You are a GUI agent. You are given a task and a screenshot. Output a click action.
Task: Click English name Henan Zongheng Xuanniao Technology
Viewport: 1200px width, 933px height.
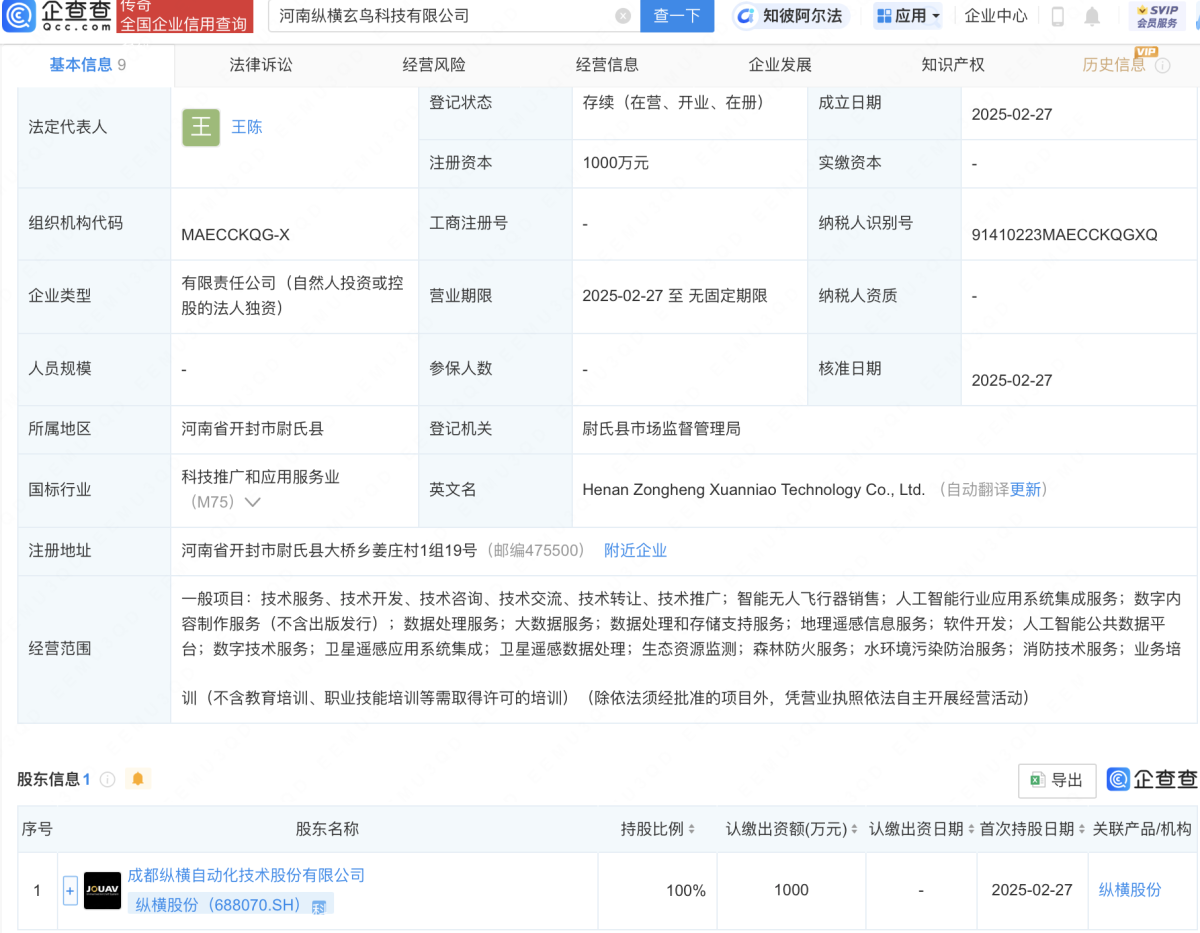click(753, 489)
